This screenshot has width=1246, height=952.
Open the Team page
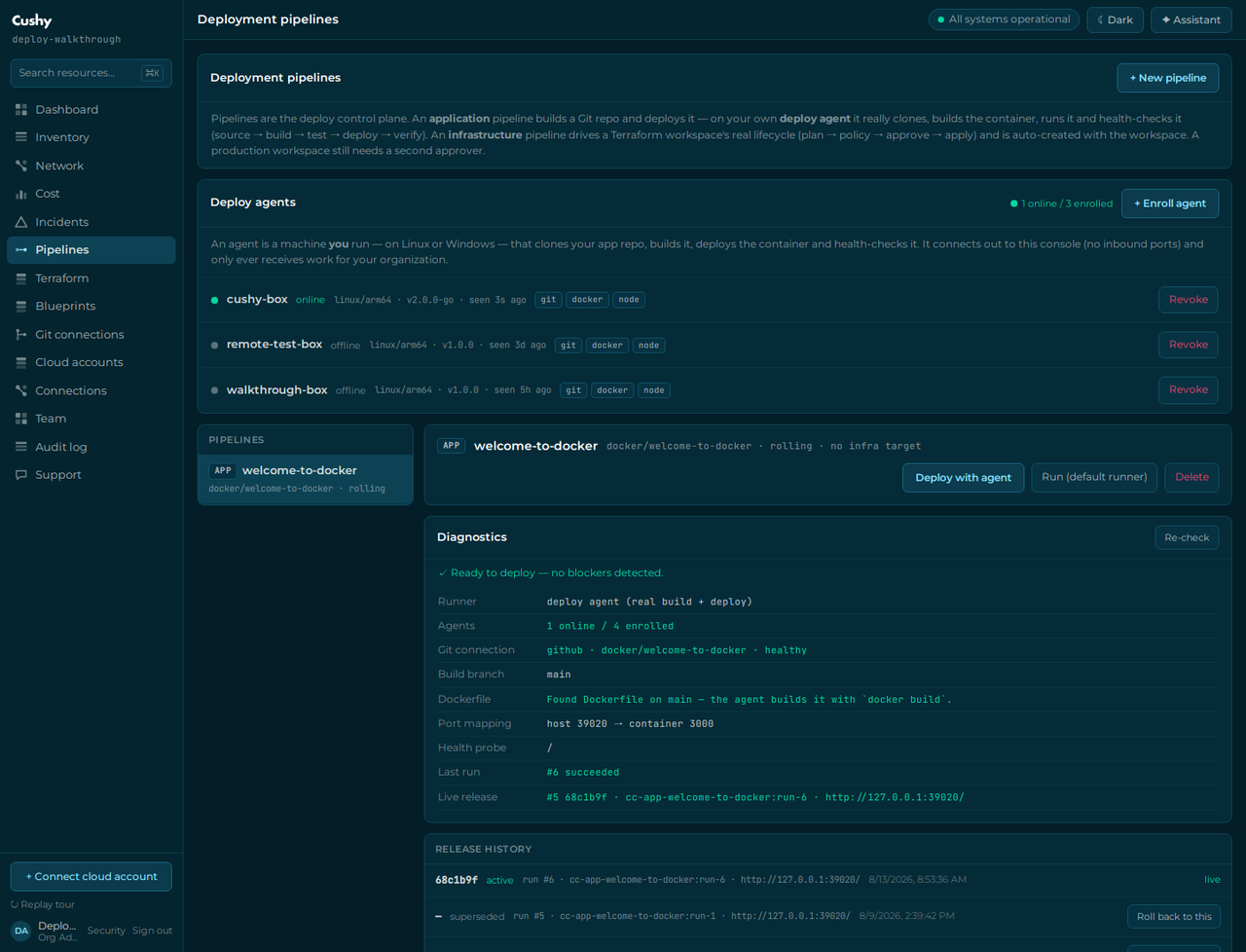tap(92, 419)
